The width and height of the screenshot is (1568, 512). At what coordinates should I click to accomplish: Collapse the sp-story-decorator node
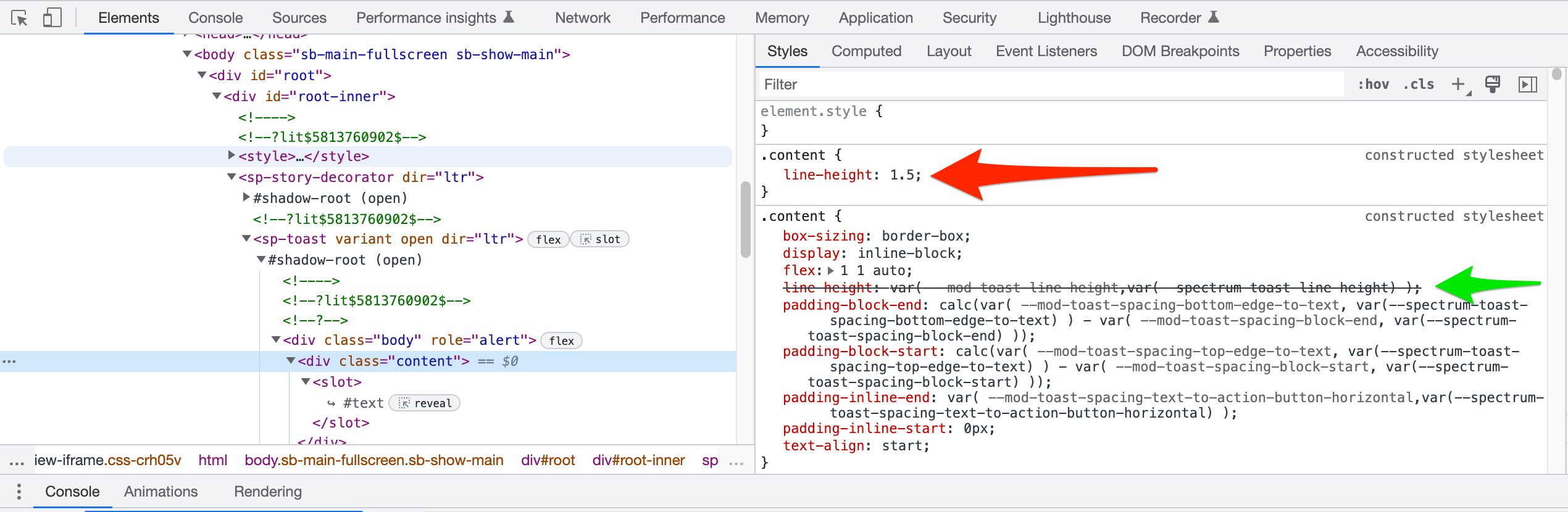point(231,177)
